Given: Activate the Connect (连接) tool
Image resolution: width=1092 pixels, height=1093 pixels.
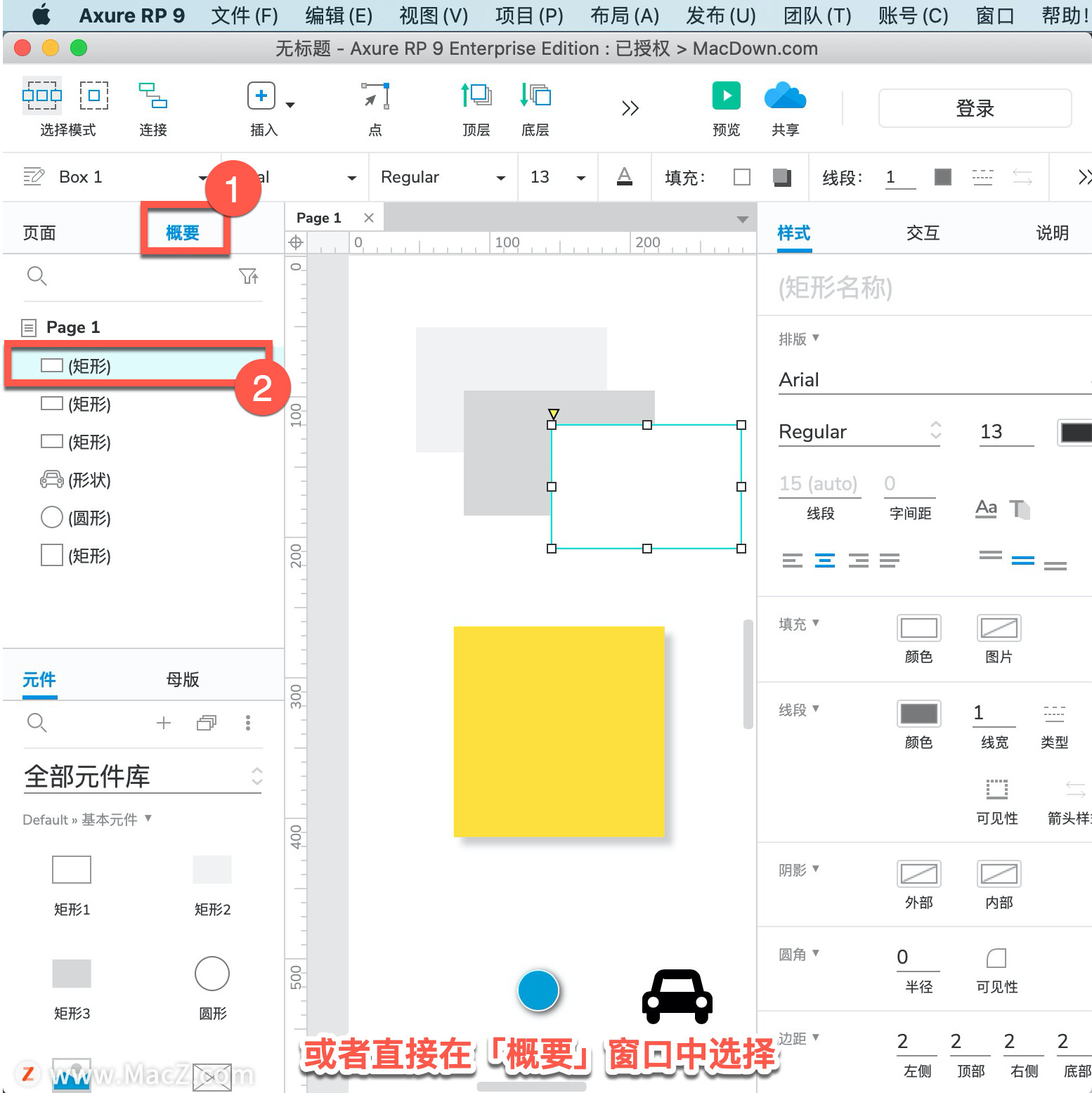Looking at the screenshot, I should pyautogui.click(x=152, y=95).
